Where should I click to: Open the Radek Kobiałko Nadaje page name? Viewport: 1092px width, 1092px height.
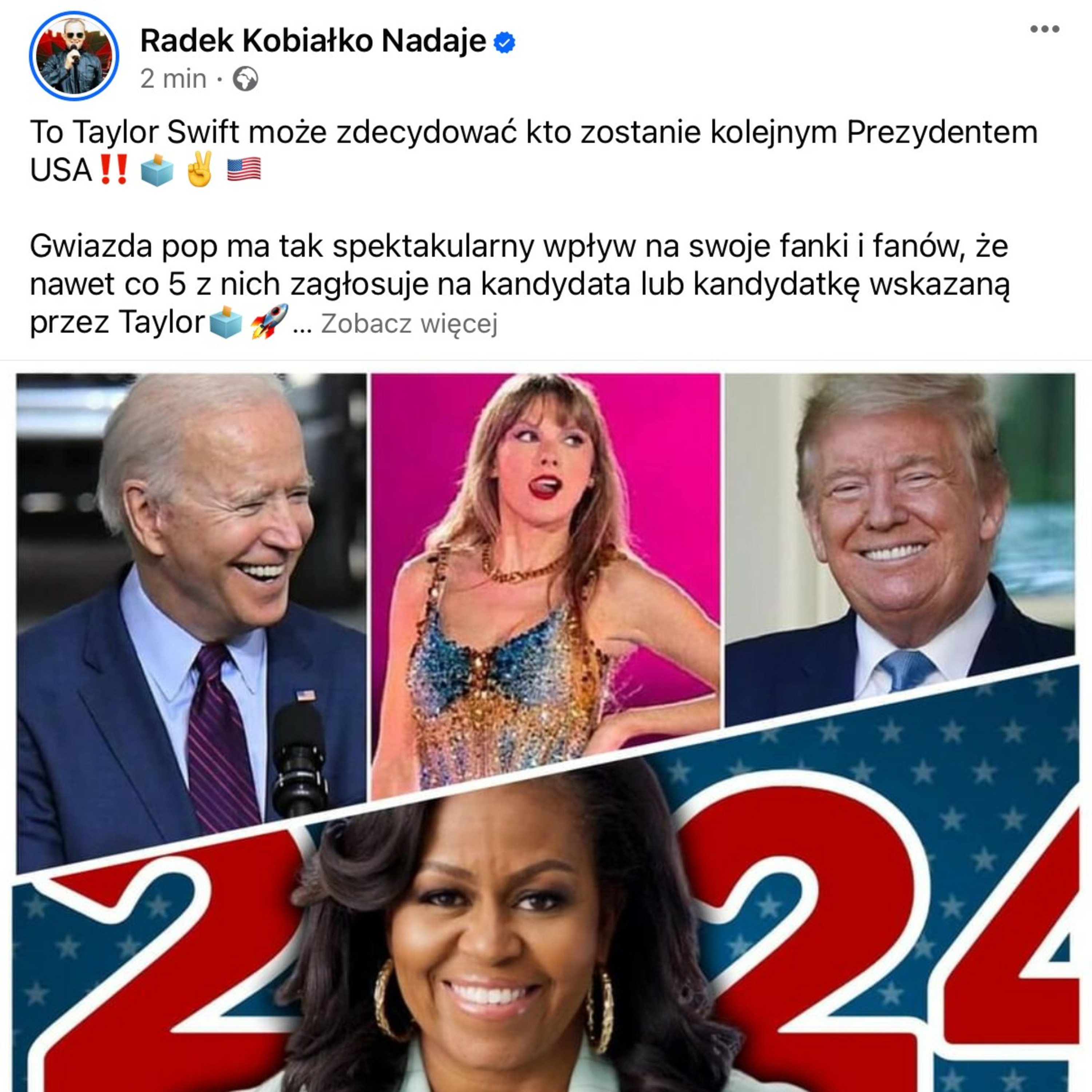313,41
